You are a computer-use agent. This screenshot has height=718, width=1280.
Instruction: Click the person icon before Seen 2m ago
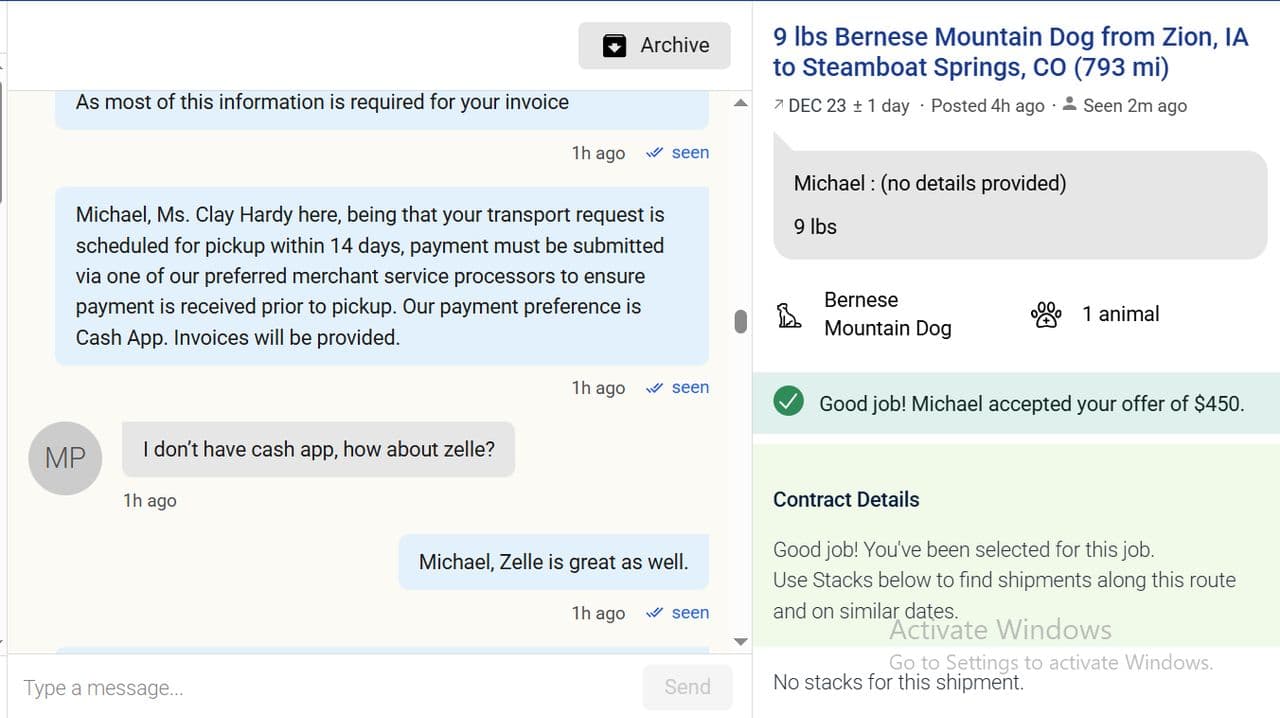click(1069, 104)
